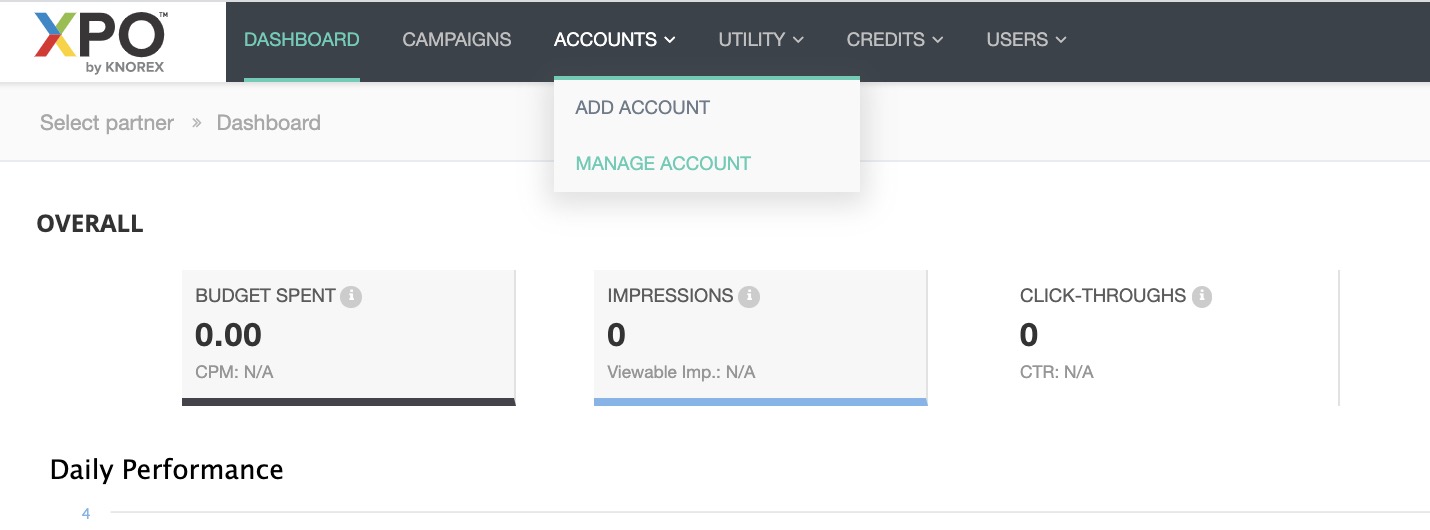
Task: Click the Impressions info icon
Action: 749,297
